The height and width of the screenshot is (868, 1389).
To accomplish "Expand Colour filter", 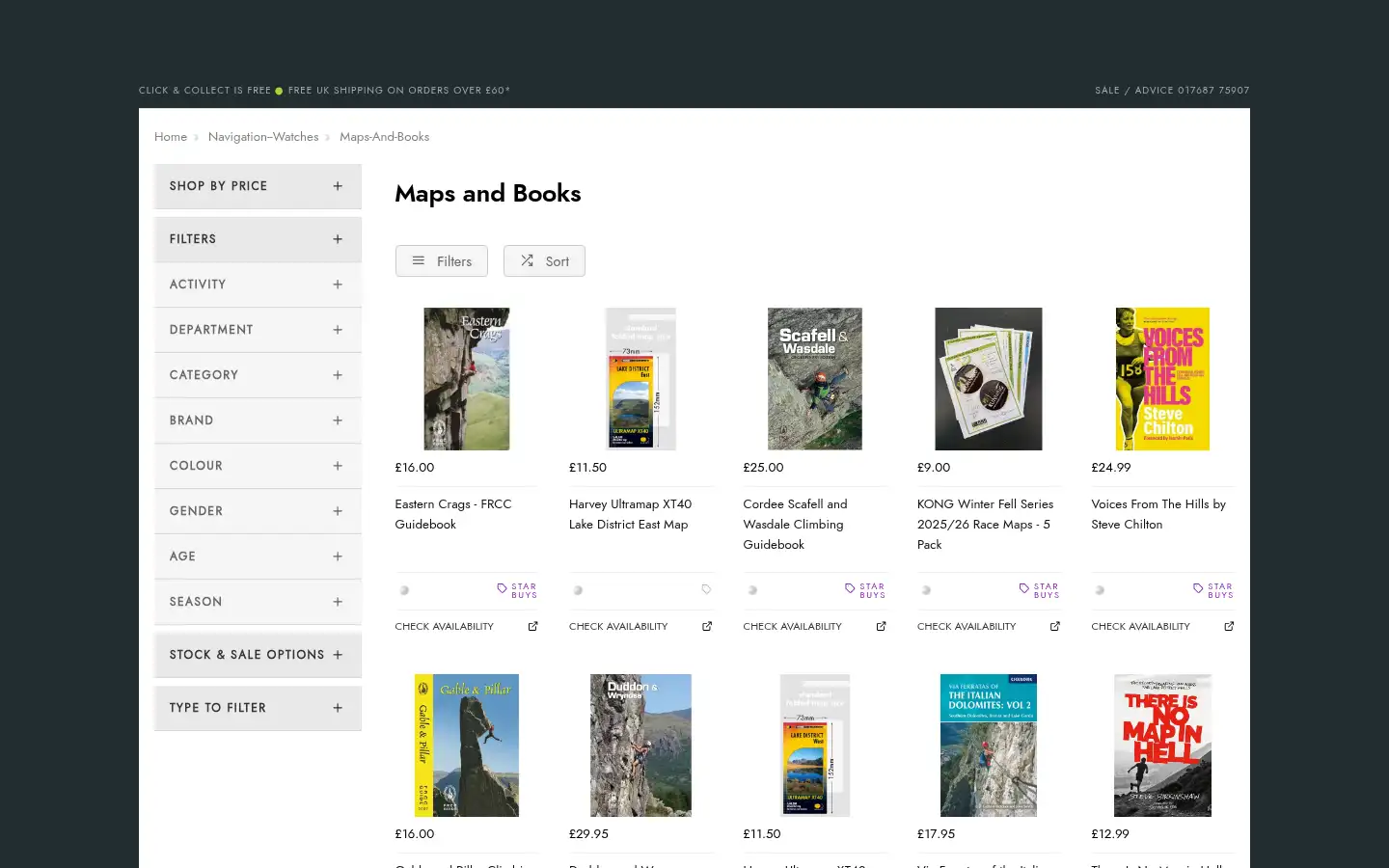I will (x=258, y=466).
